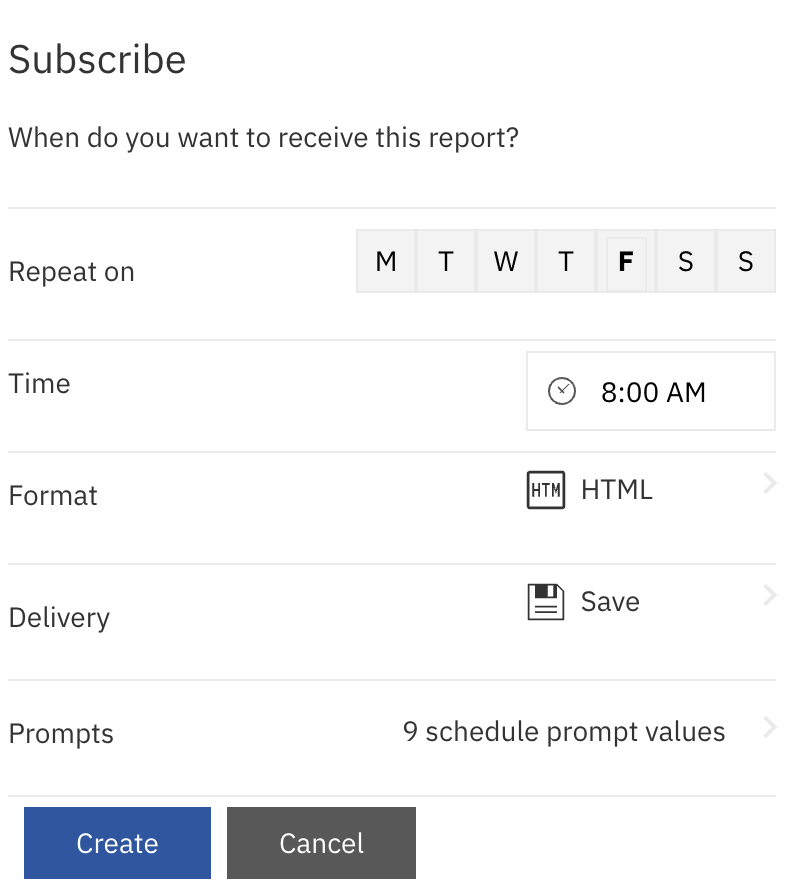Click the Format row label
Viewport: 792px width, 890px height.
(54, 496)
